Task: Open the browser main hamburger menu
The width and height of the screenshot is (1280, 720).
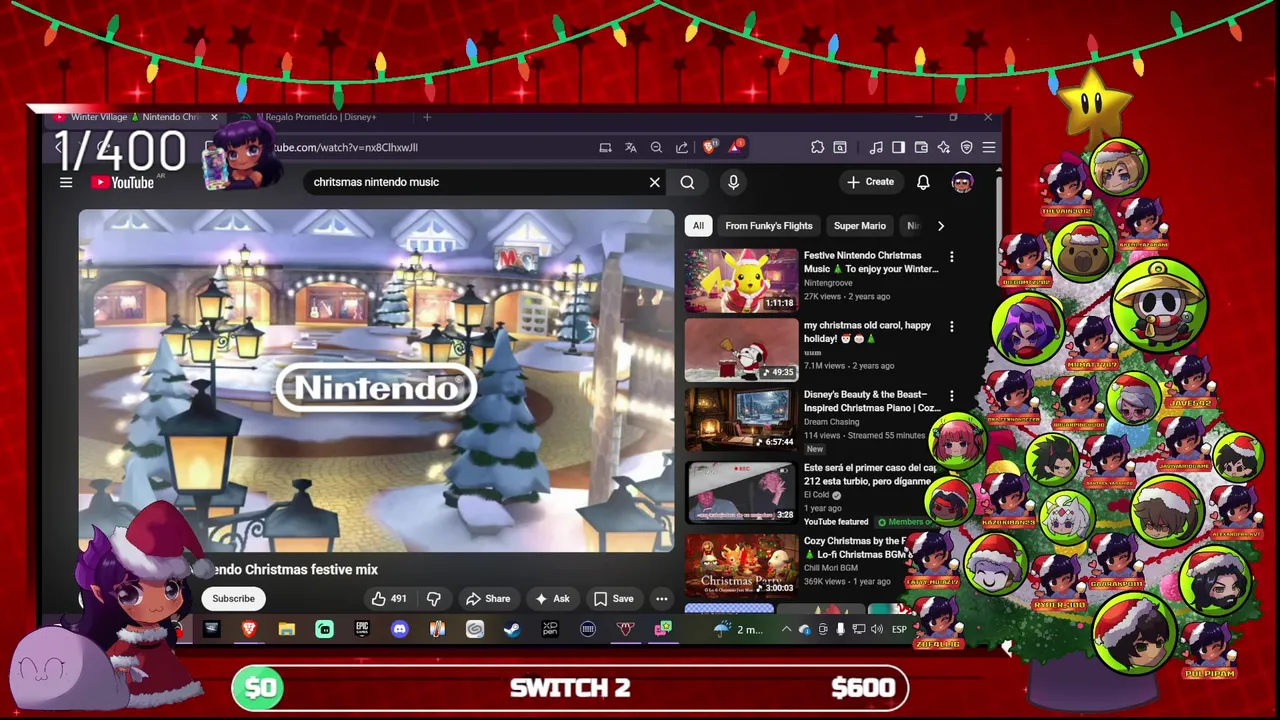Action: [x=989, y=147]
